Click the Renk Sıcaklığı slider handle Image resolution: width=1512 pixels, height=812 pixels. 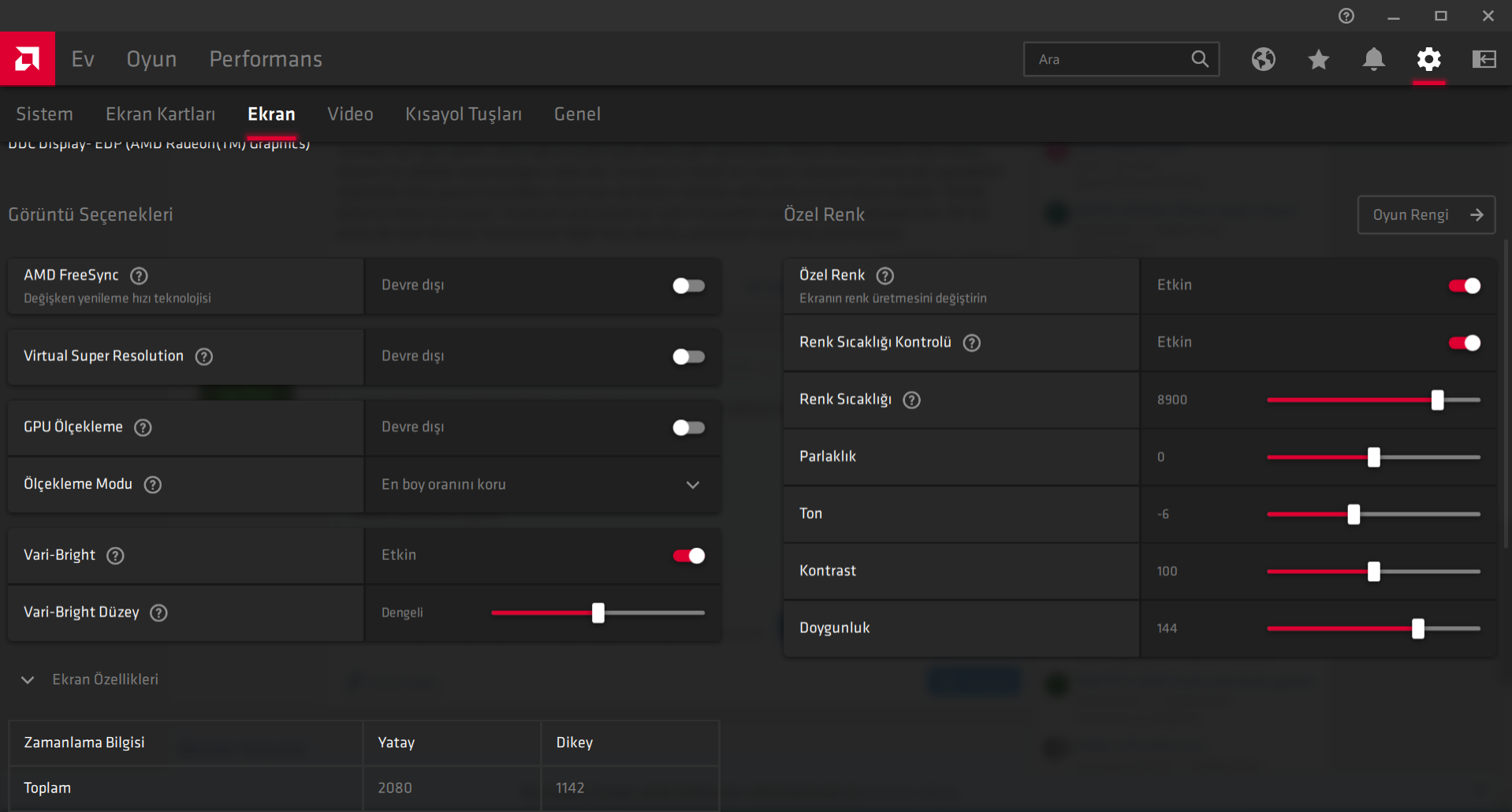(x=1437, y=400)
